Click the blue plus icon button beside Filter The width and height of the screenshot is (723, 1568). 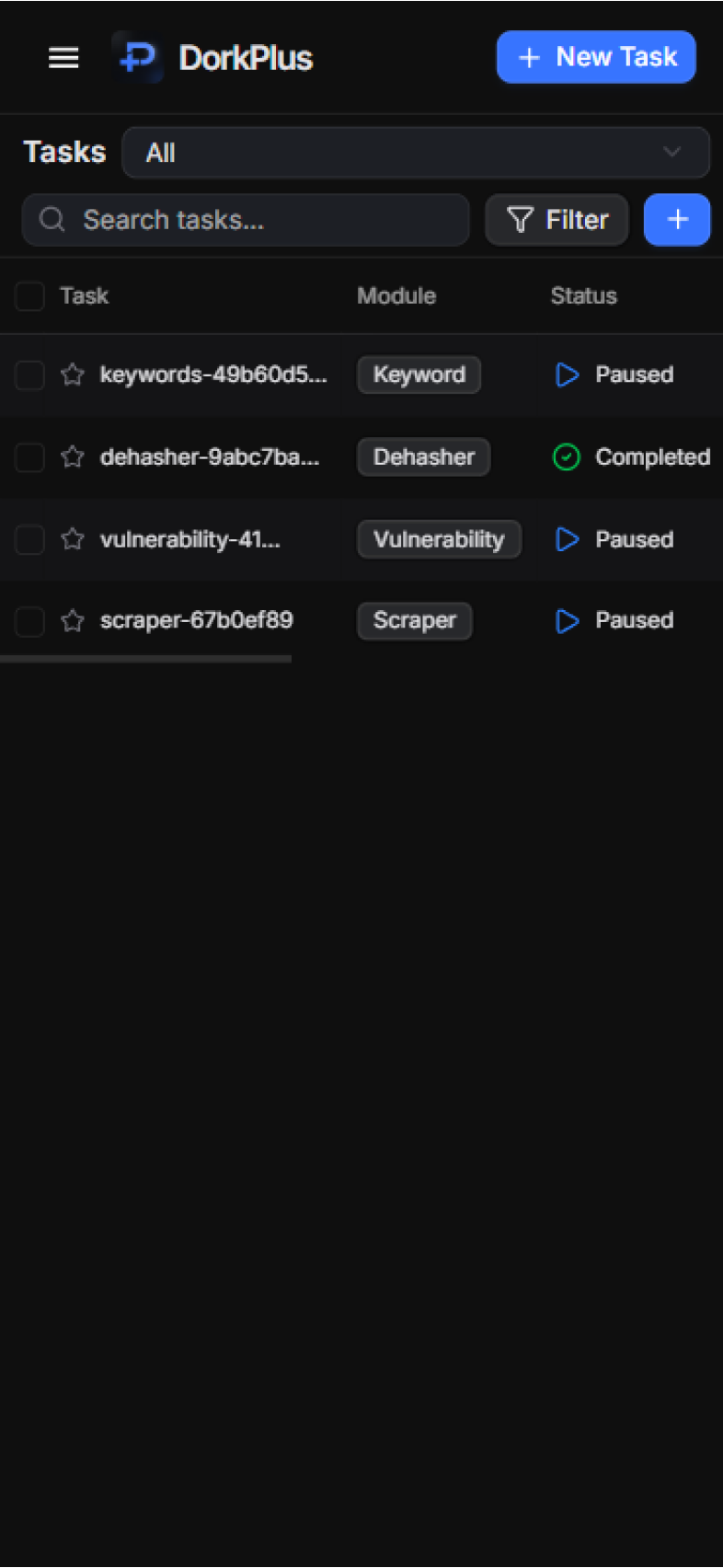tap(677, 220)
